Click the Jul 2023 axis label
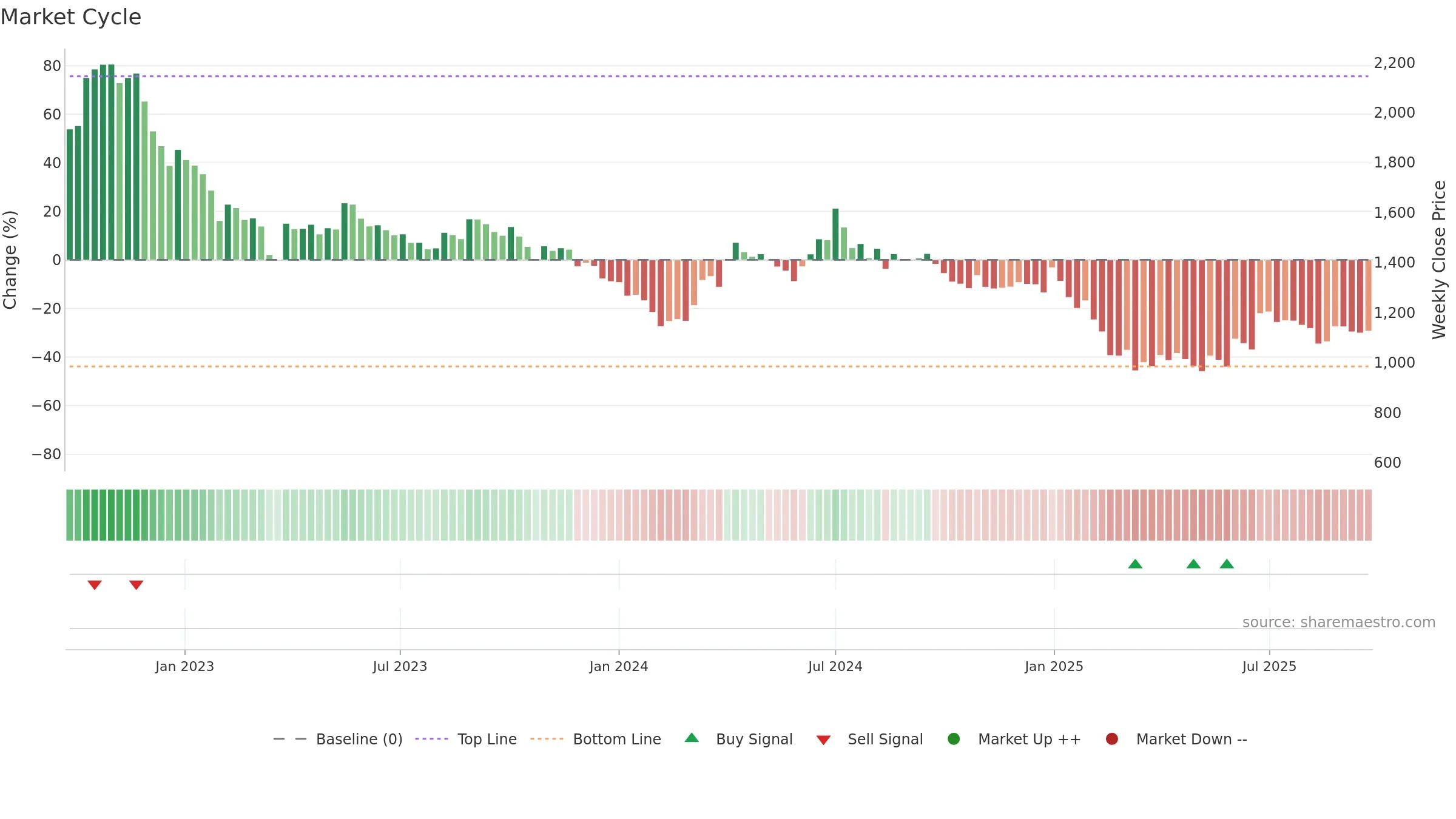The height and width of the screenshot is (819, 1456). coord(400,667)
